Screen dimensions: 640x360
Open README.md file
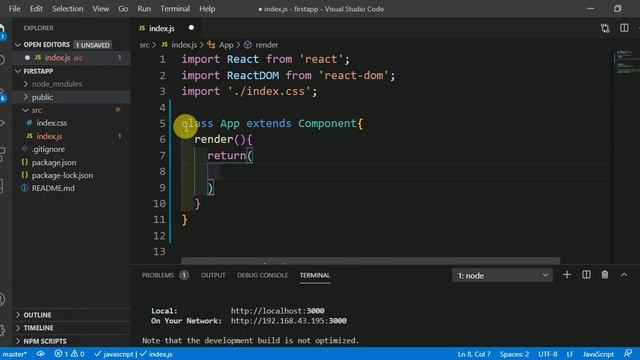point(53,188)
